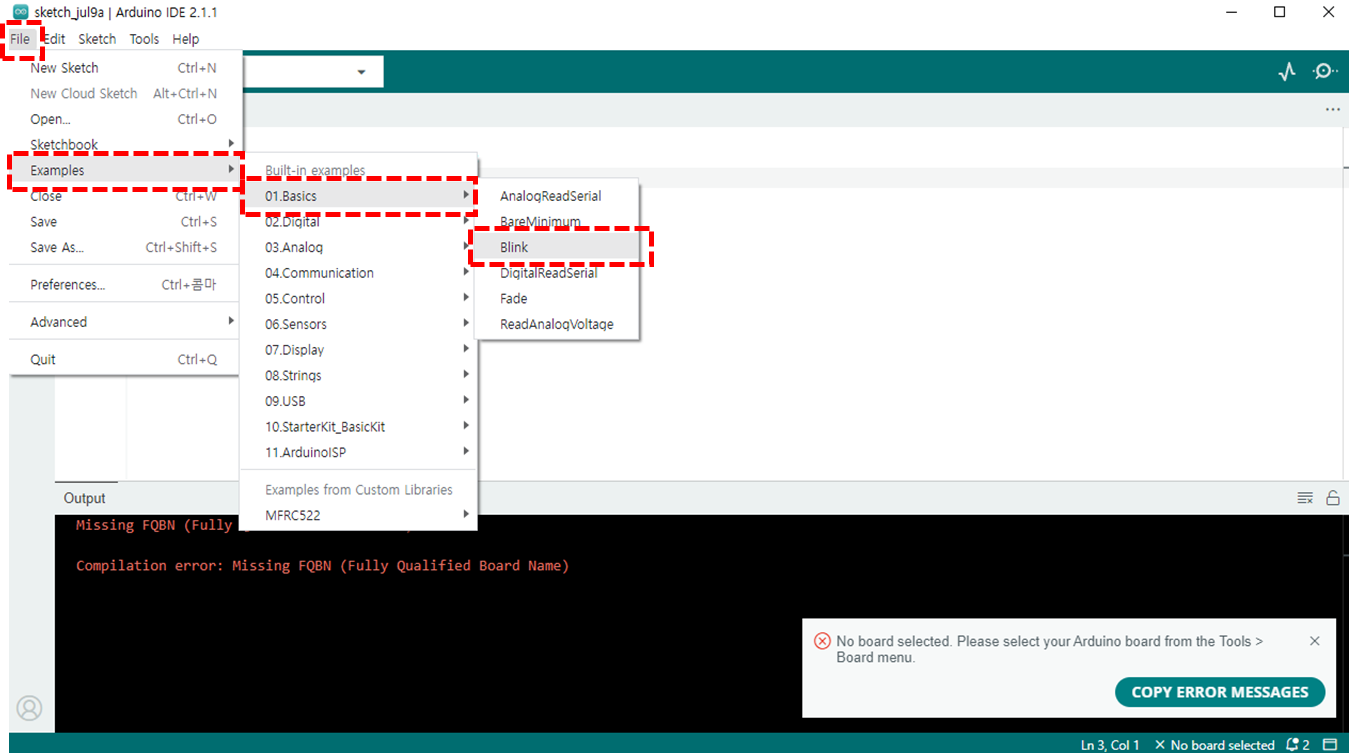The height and width of the screenshot is (753, 1349).
Task: Open Preferences... from File menu
Action: point(125,285)
